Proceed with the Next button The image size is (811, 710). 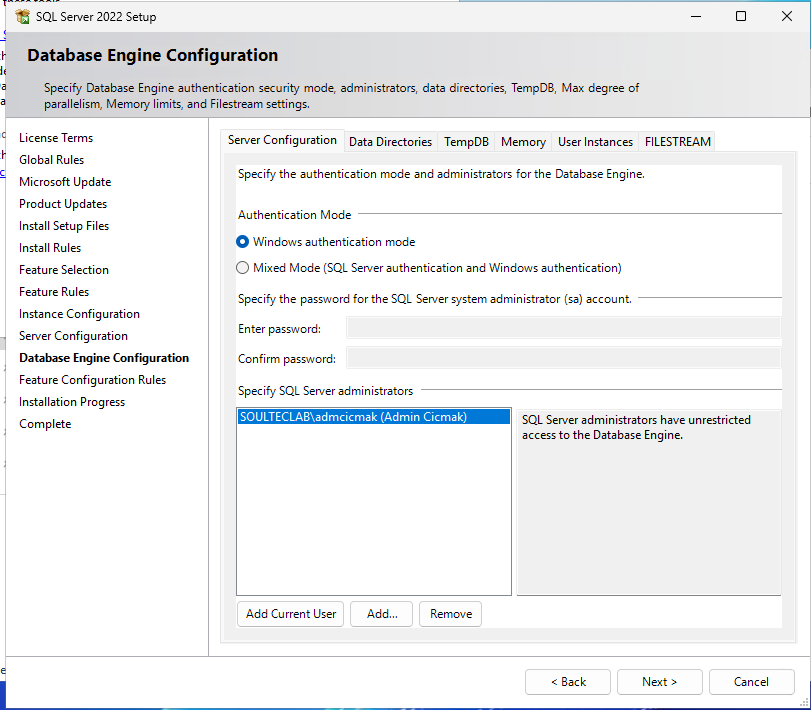659,682
